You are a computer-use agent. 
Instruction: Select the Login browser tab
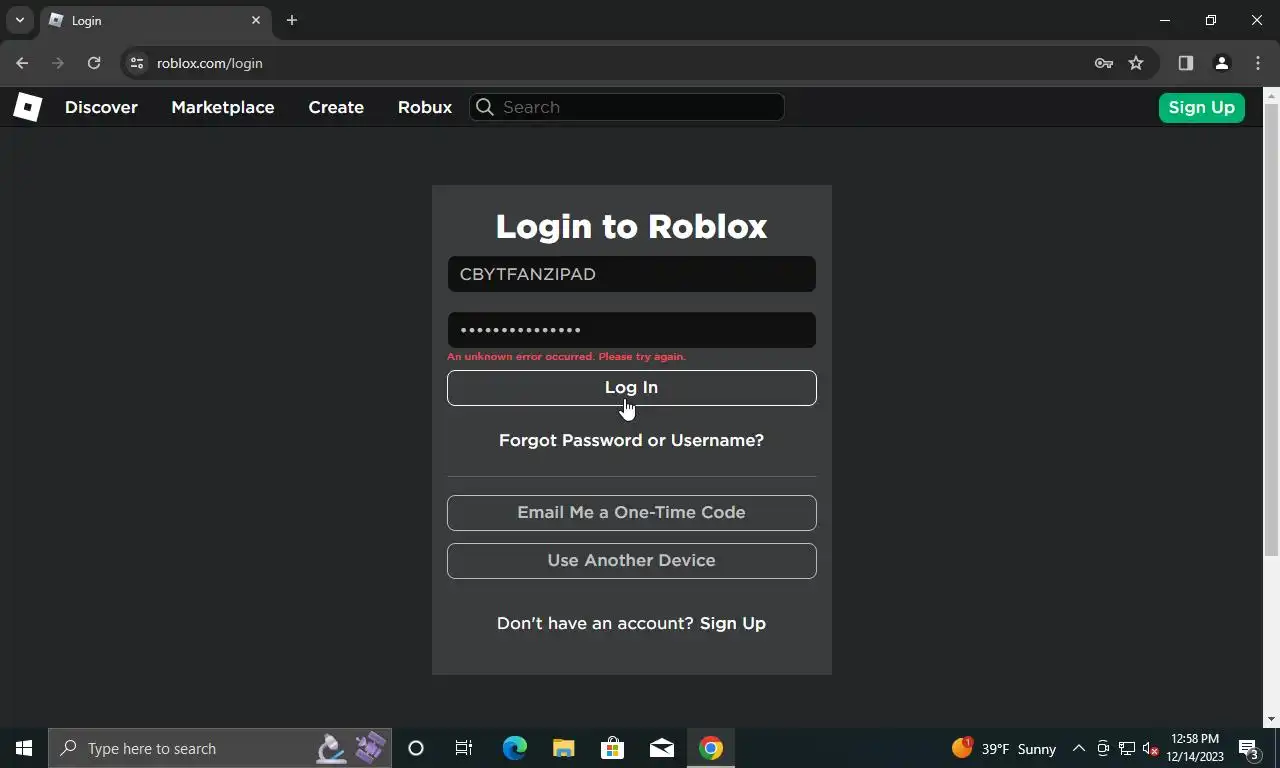[155, 20]
